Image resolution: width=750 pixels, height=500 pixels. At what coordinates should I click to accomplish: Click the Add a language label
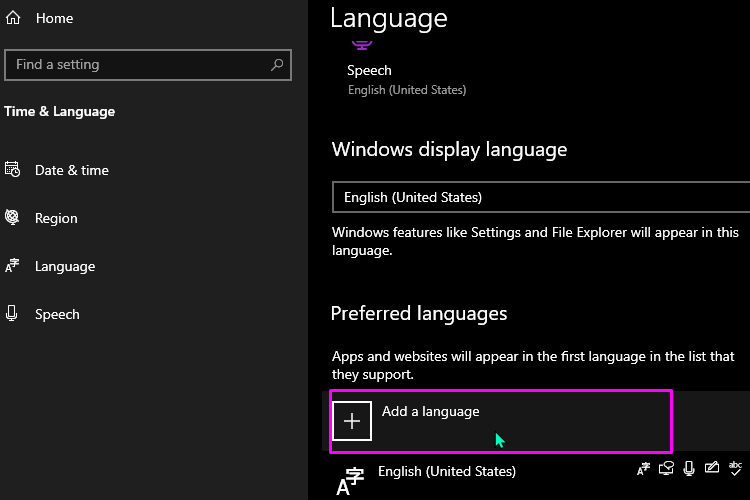(x=430, y=411)
